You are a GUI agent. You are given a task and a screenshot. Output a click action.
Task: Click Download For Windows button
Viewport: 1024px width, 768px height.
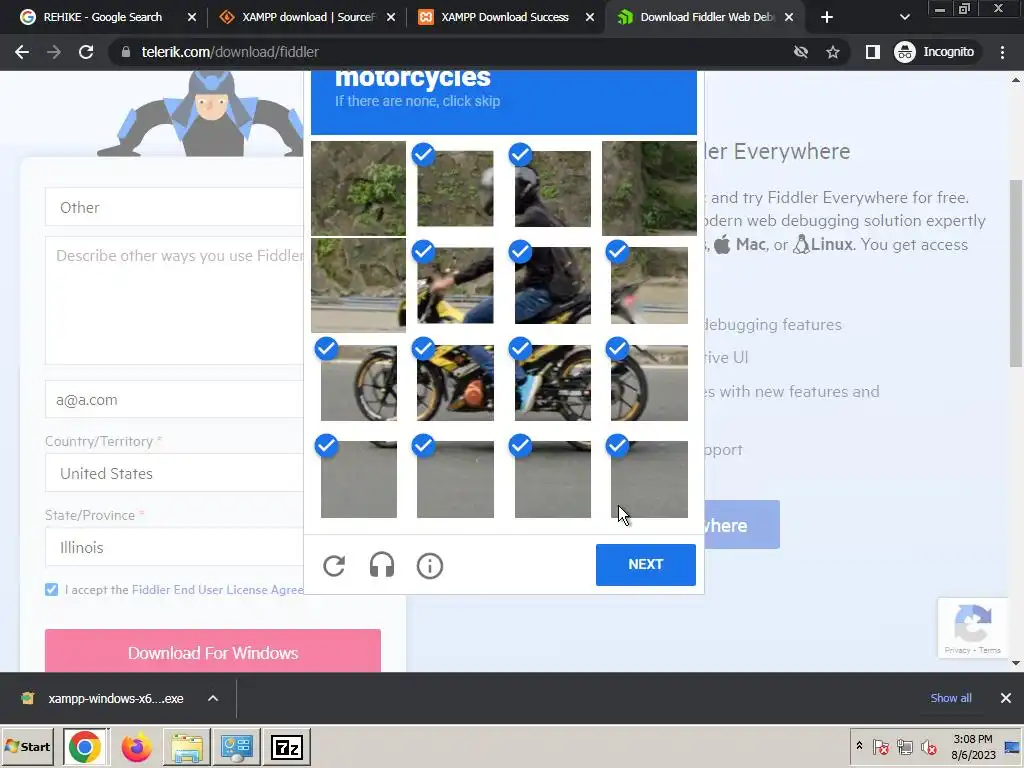click(213, 650)
